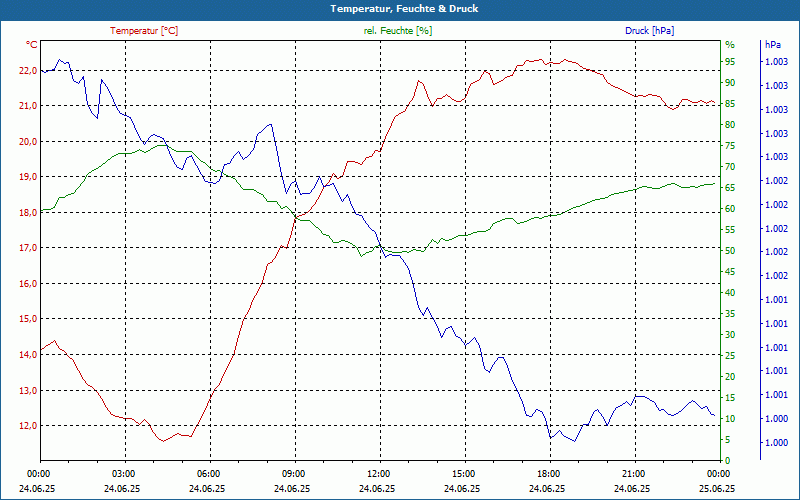This screenshot has height=500, width=800.
Task: Click the 0 humidity axis label
Action: (x=728, y=461)
